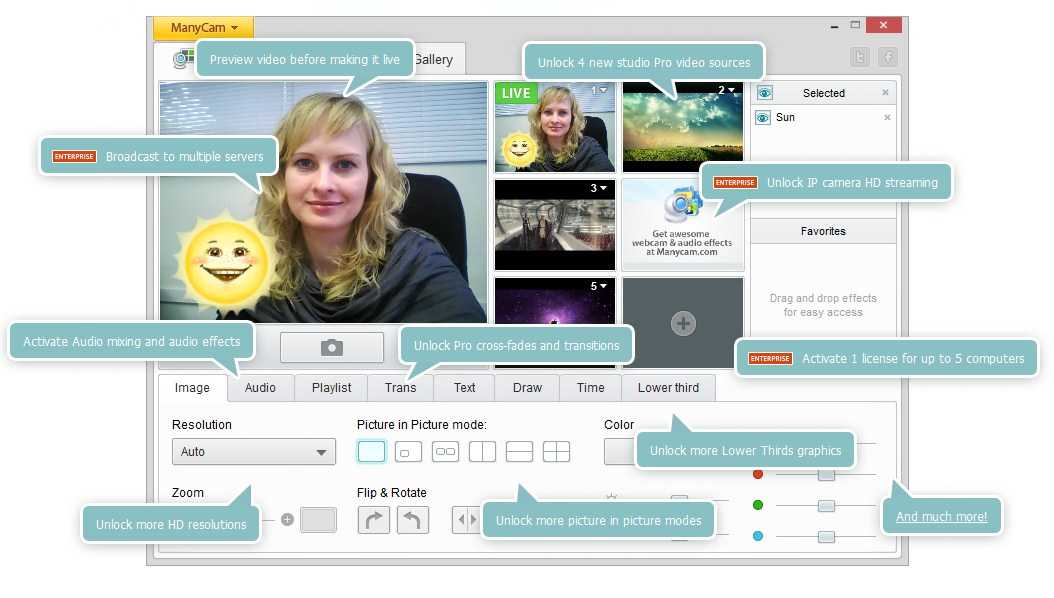
Task: Open the Resolution Auto dropdown
Action: 253,452
